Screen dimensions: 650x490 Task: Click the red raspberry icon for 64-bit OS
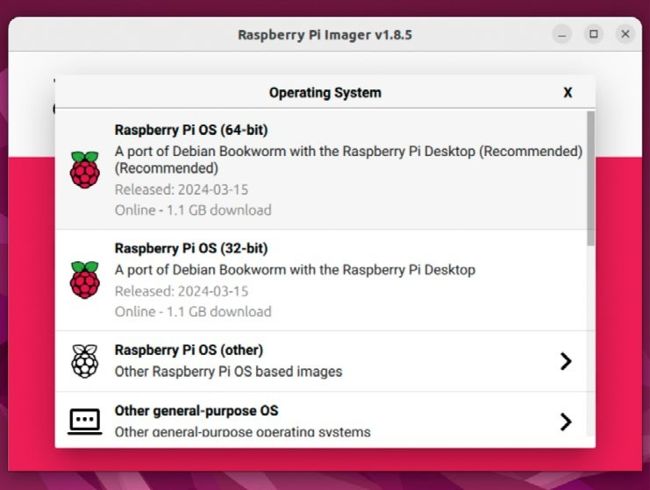pyautogui.click(x=85, y=170)
